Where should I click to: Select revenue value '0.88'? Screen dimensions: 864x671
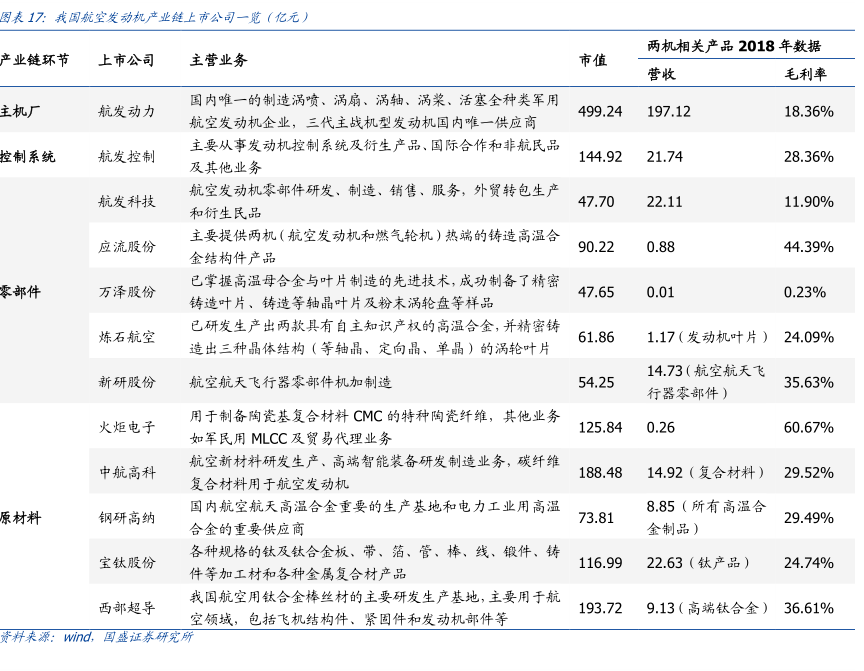[661, 247]
